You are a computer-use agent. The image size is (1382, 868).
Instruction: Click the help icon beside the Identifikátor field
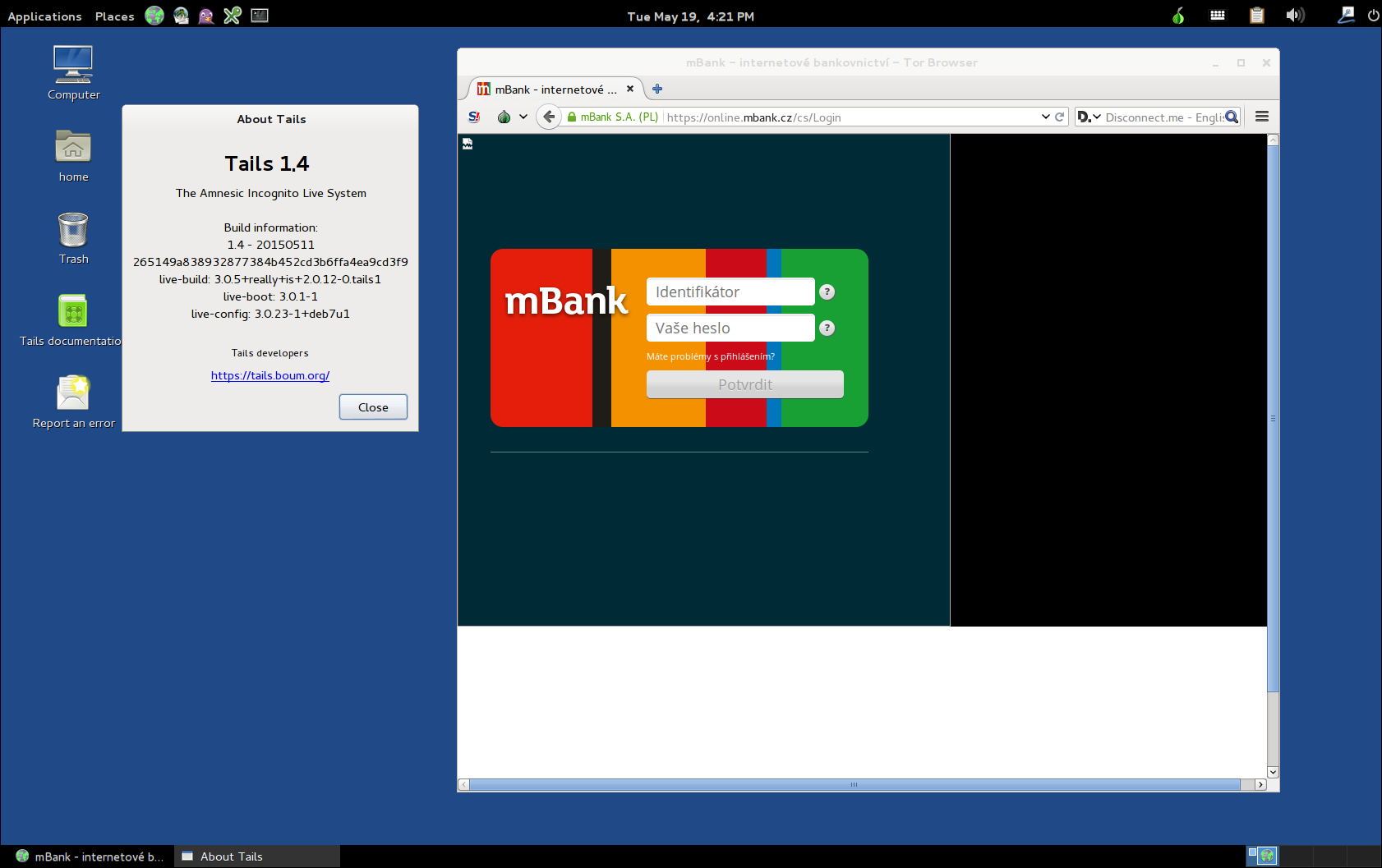coord(827,292)
